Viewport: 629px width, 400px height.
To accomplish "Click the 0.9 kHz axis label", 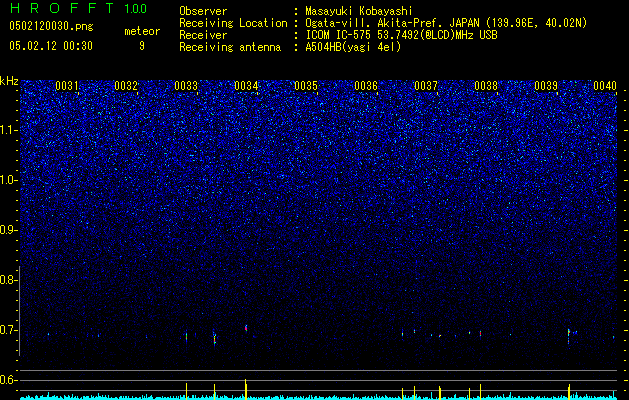I will [8, 230].
